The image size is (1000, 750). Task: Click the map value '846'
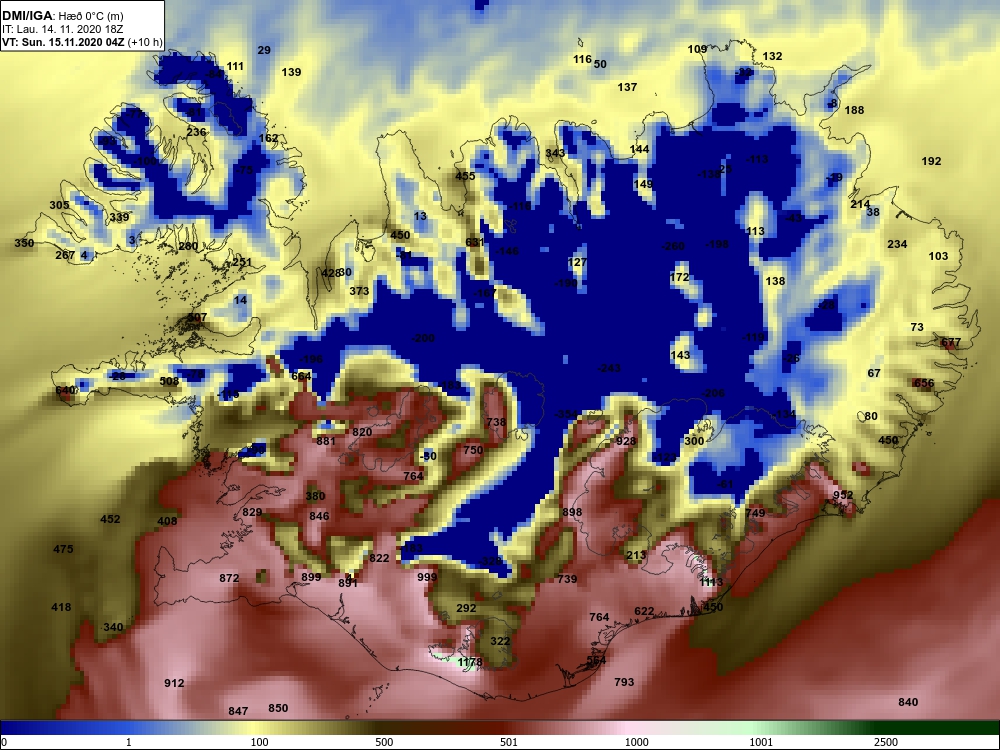(x=319, y=516)
